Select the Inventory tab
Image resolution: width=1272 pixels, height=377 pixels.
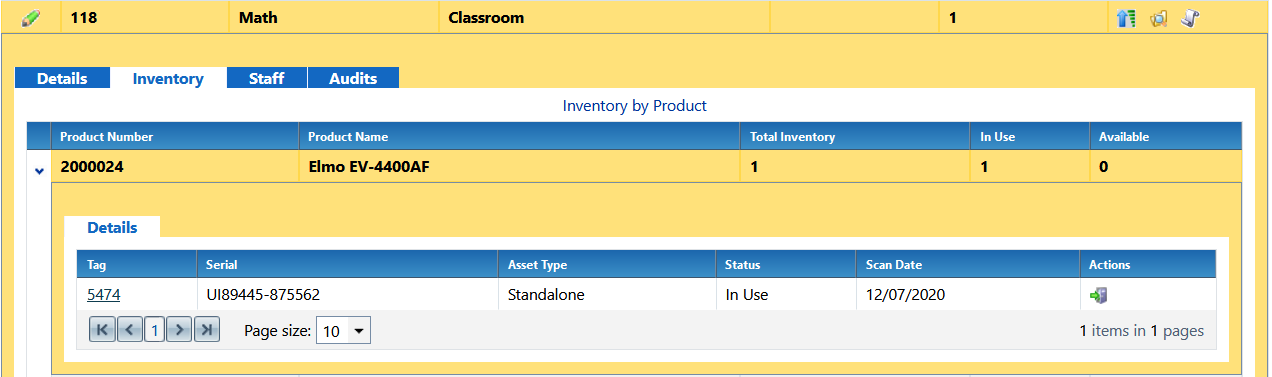[x=168, y=78]
